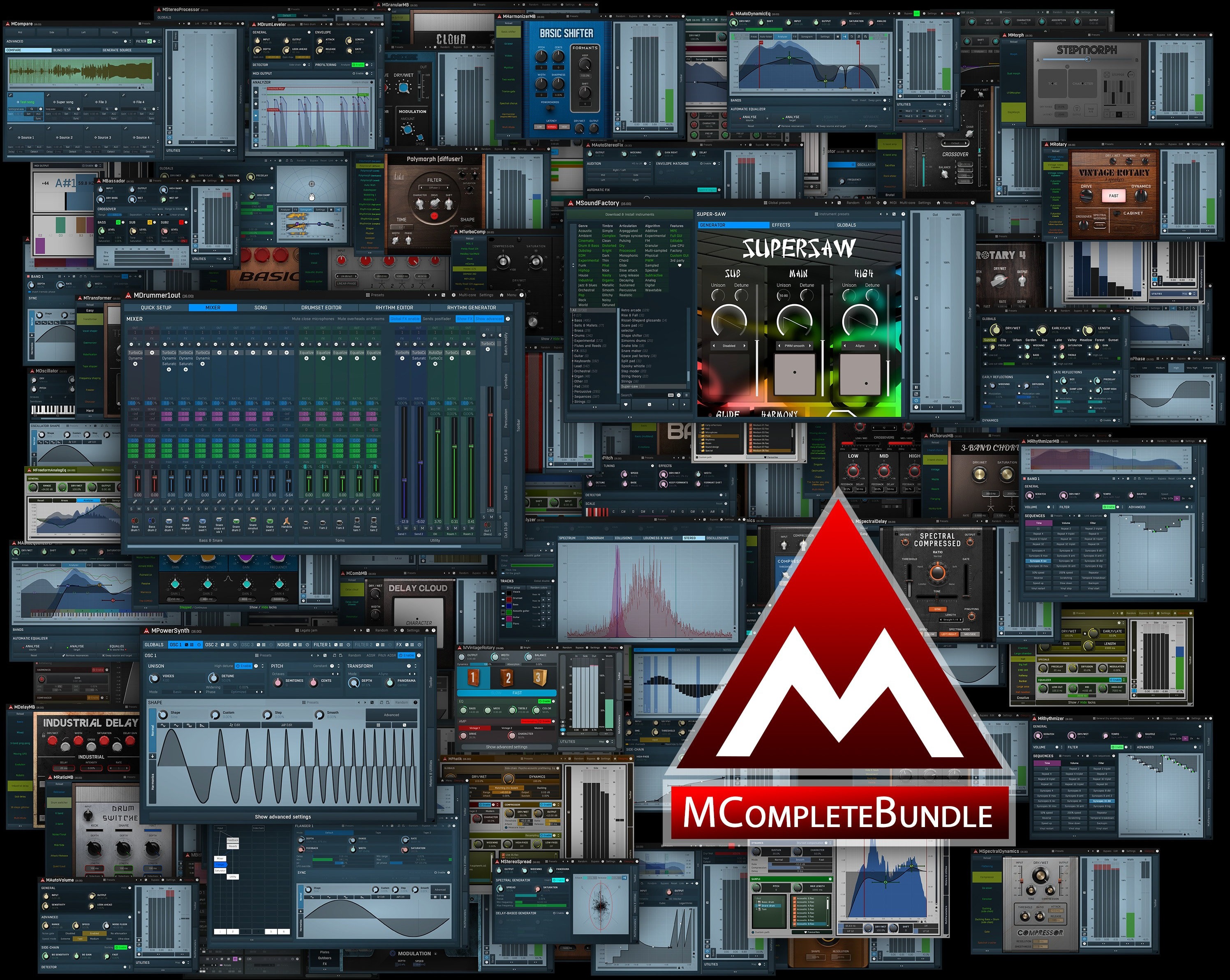1230x980 pixels.
Task: Open GLOBALS tab in MSoundFactory Super-Saw
Action: (868, 225)
